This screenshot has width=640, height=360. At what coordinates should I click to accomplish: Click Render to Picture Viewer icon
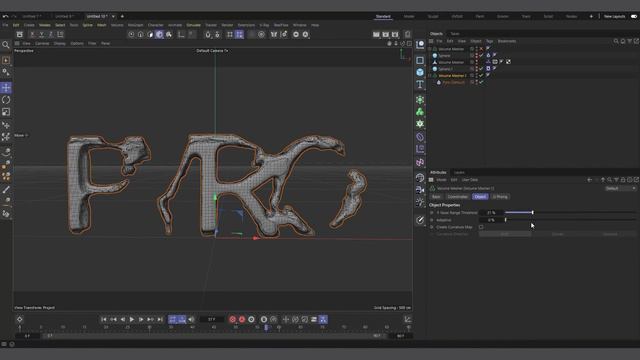pyautogui.click(x=386, y=35)
